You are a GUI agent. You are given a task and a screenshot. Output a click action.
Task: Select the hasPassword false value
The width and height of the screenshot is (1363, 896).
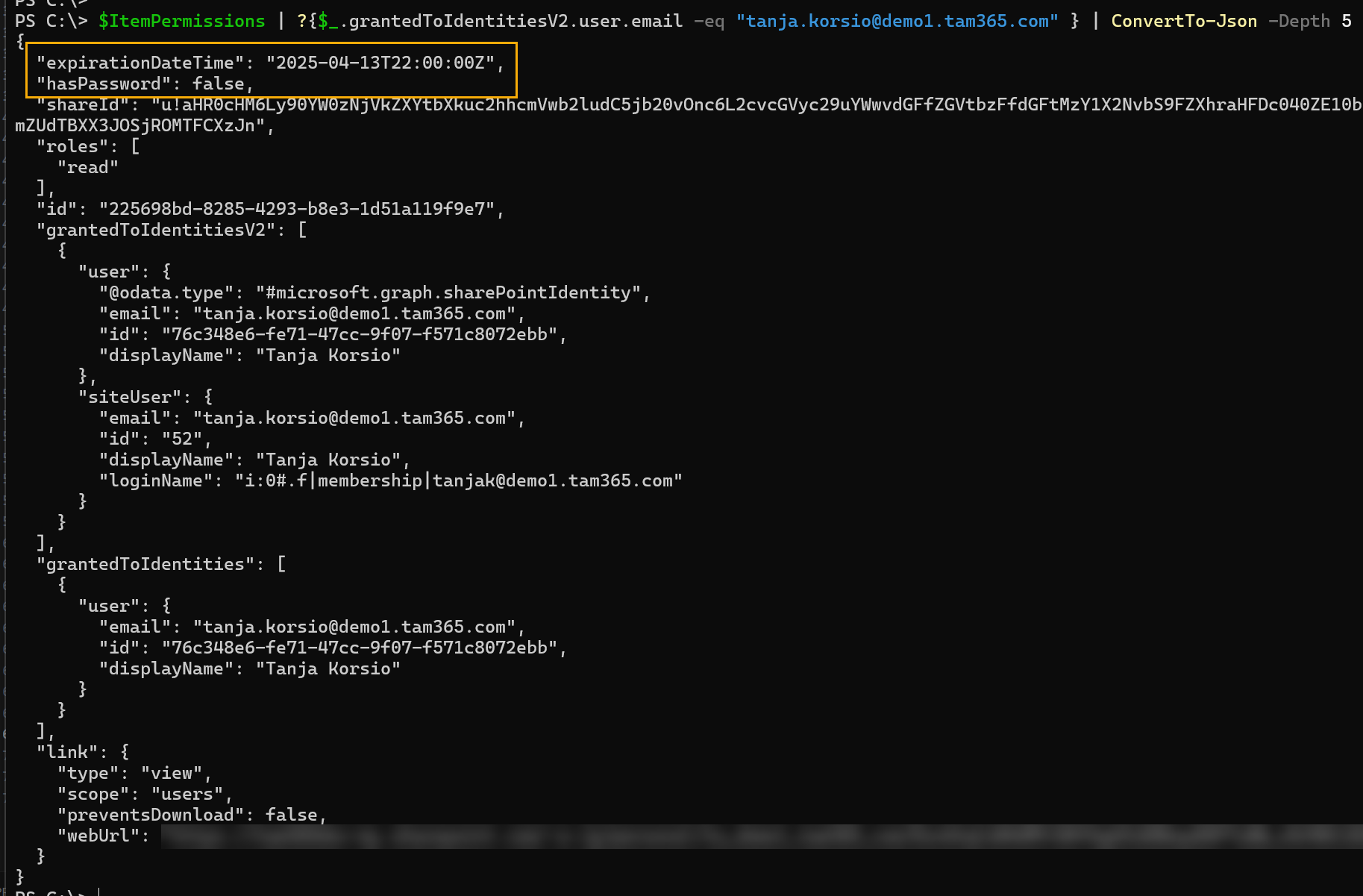pos(216,84)
